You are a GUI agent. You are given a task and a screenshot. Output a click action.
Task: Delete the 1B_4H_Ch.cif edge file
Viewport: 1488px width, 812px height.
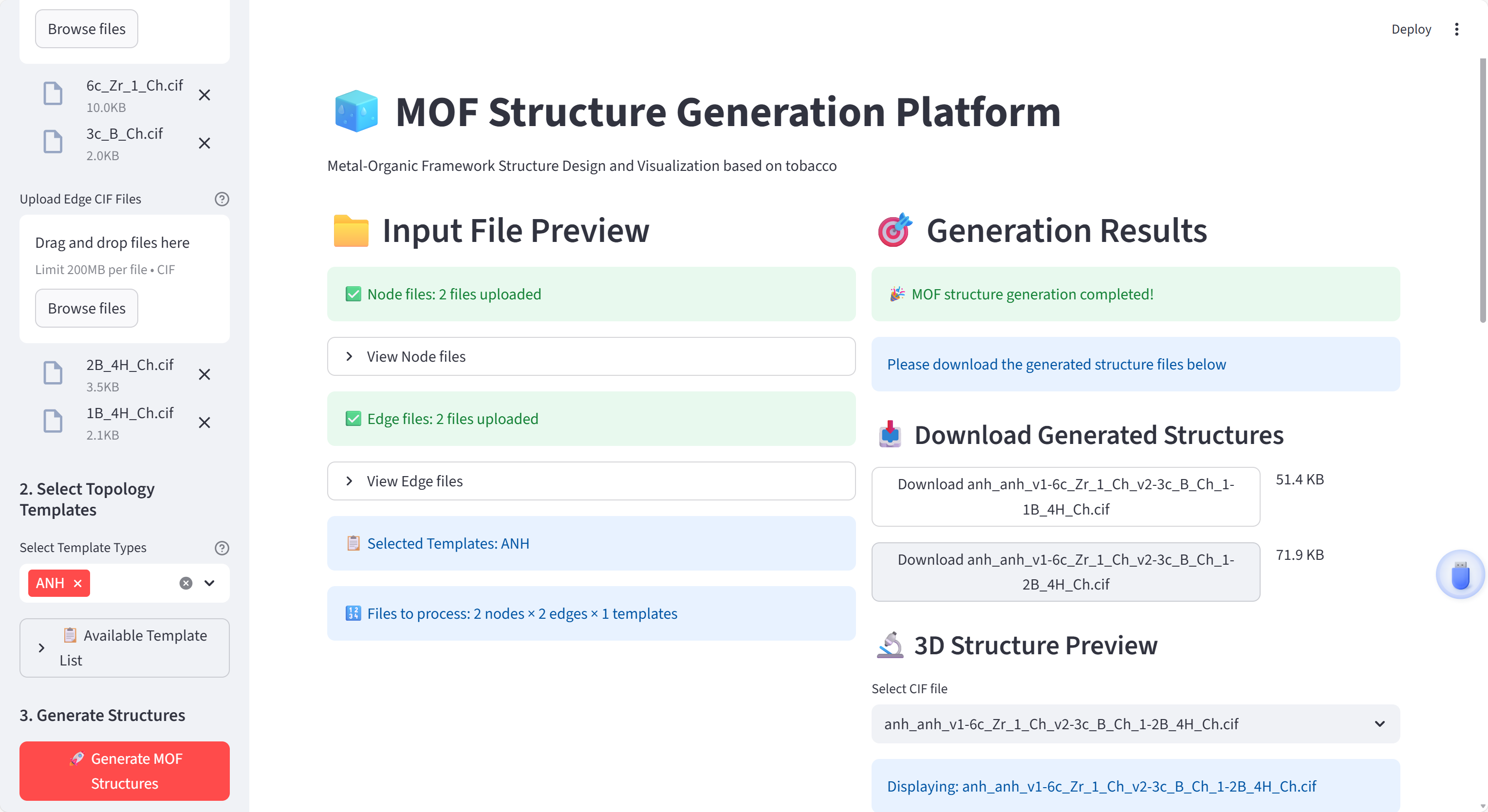[204, 423]
